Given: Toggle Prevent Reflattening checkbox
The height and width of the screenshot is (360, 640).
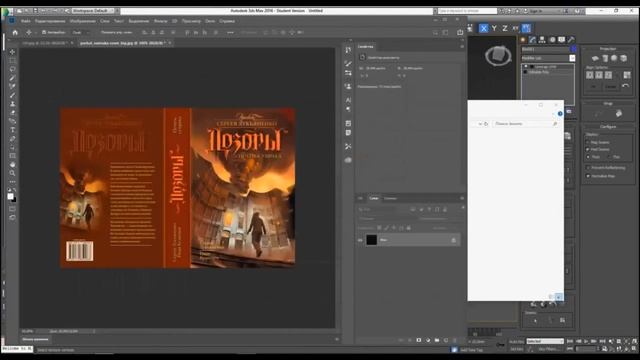Looking at the screenshot, I should 588,168.
